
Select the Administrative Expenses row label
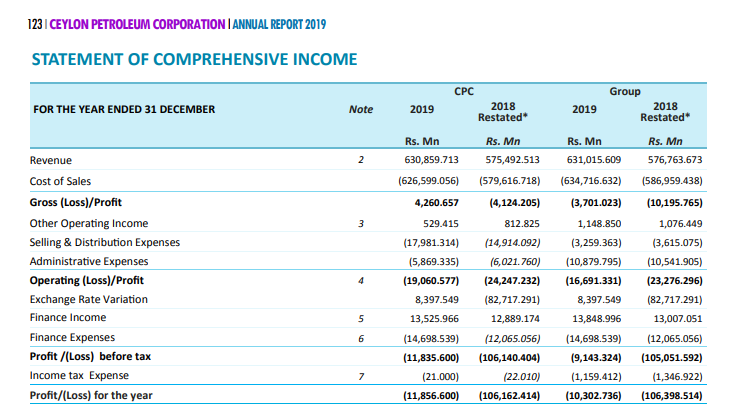(89, 262)
